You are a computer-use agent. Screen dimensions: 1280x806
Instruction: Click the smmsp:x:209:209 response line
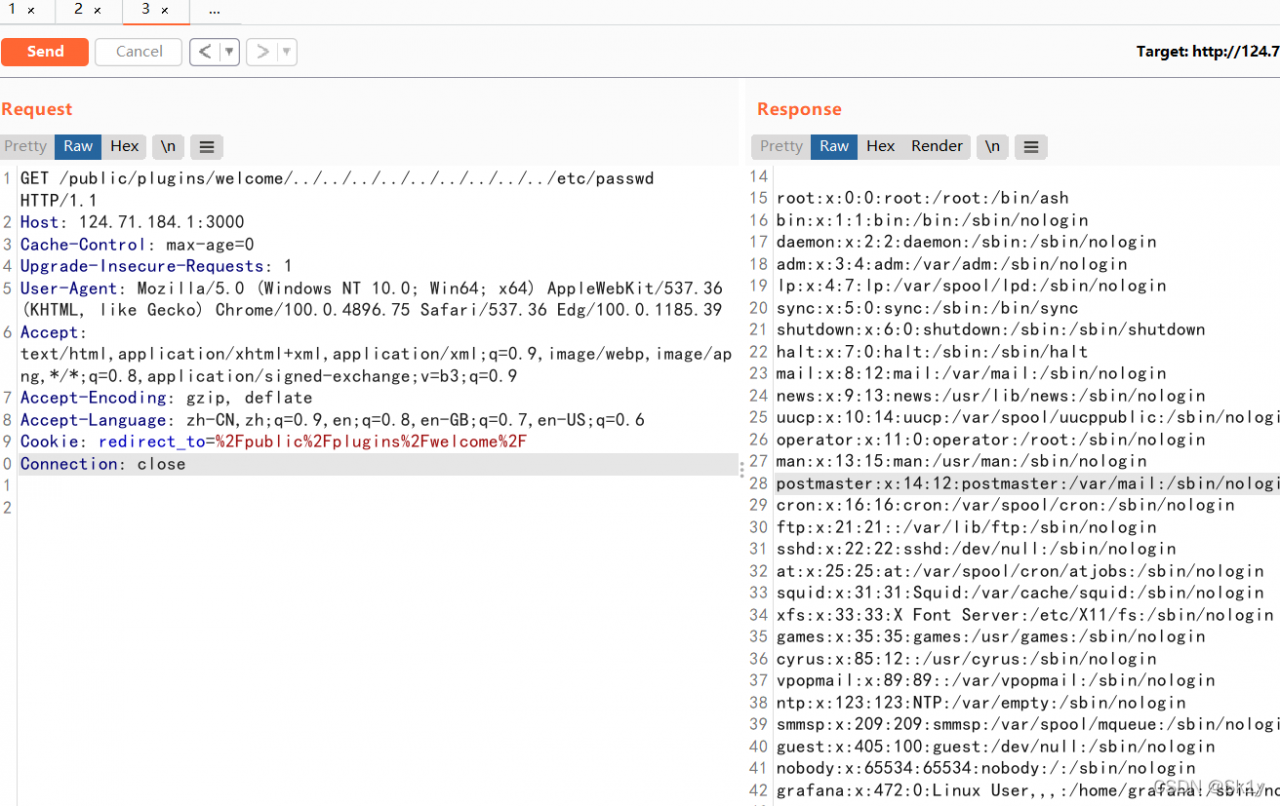pos(1028,725)
